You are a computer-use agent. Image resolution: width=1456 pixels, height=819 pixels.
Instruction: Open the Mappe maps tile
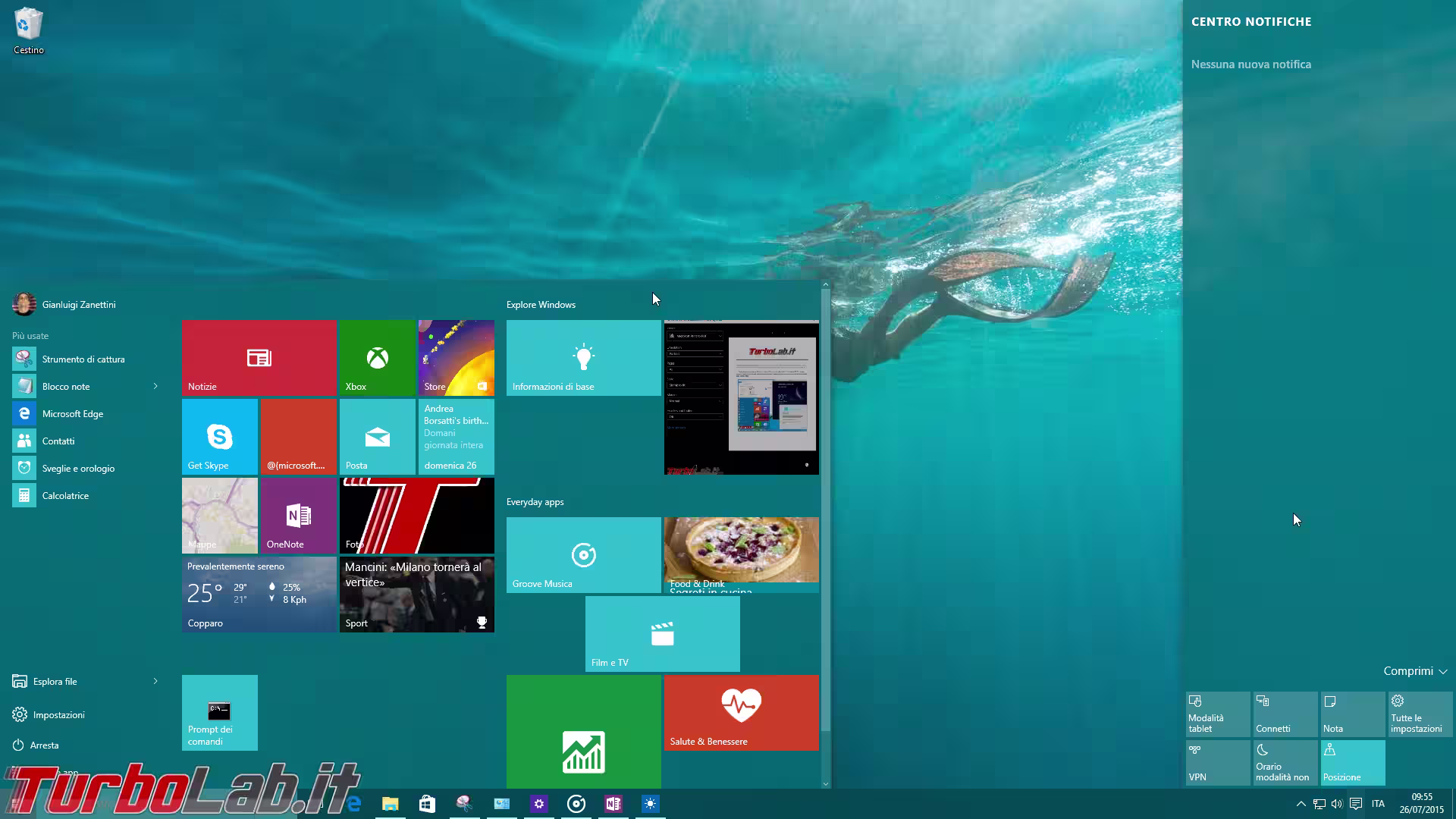(x=220, y=515)
